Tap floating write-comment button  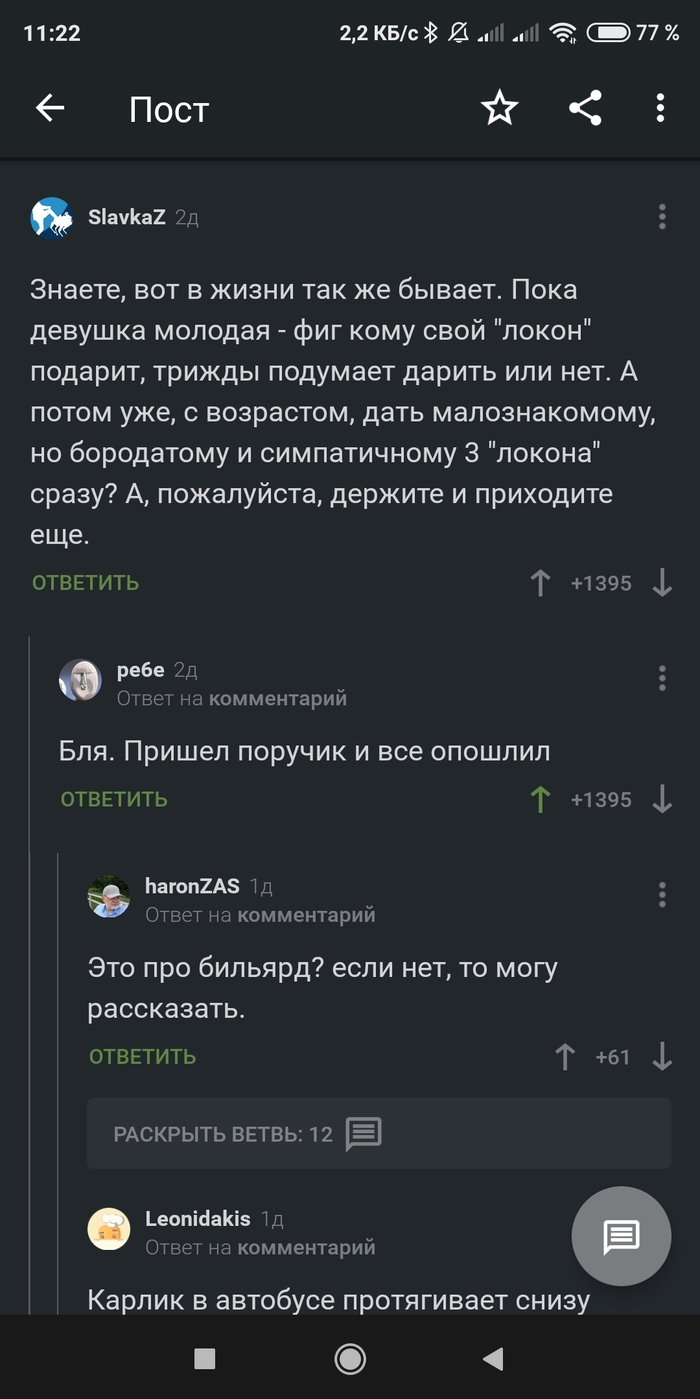[x=620, y=1237]
